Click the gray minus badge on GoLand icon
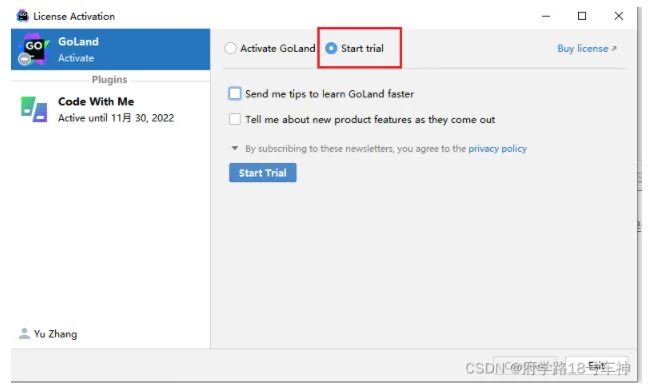This screenshot has width=652, height=387. [25, 59]
